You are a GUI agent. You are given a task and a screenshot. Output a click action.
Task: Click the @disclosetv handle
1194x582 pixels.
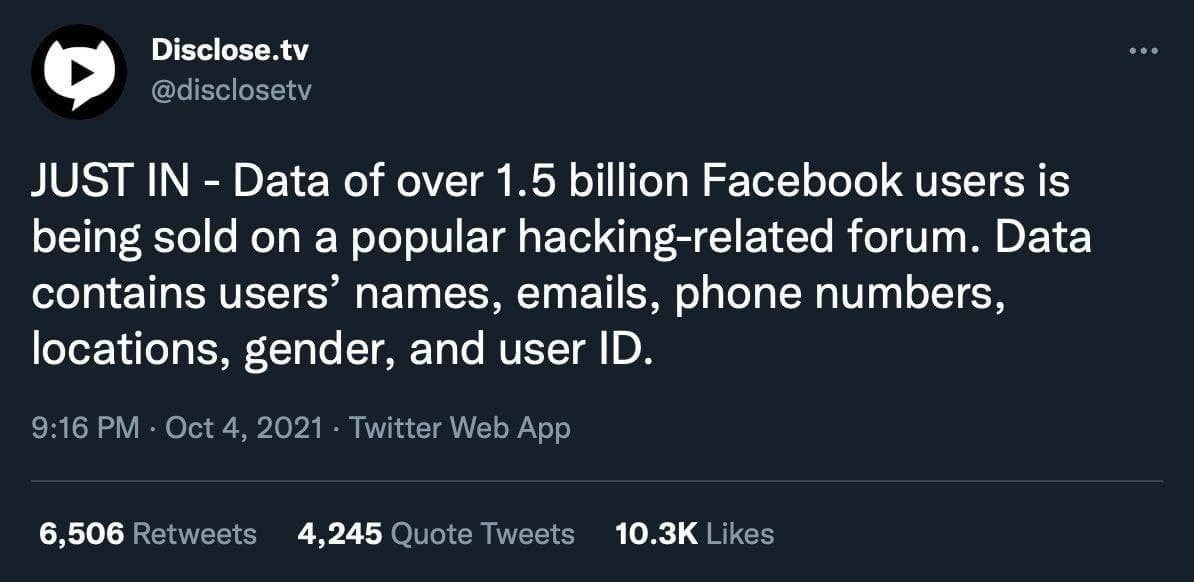click(231, 90)
